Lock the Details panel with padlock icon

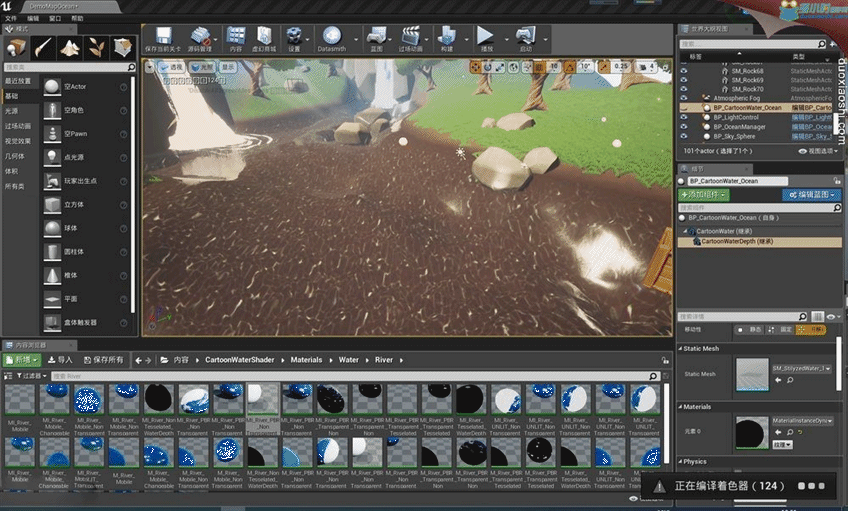[x=837, y=181]
